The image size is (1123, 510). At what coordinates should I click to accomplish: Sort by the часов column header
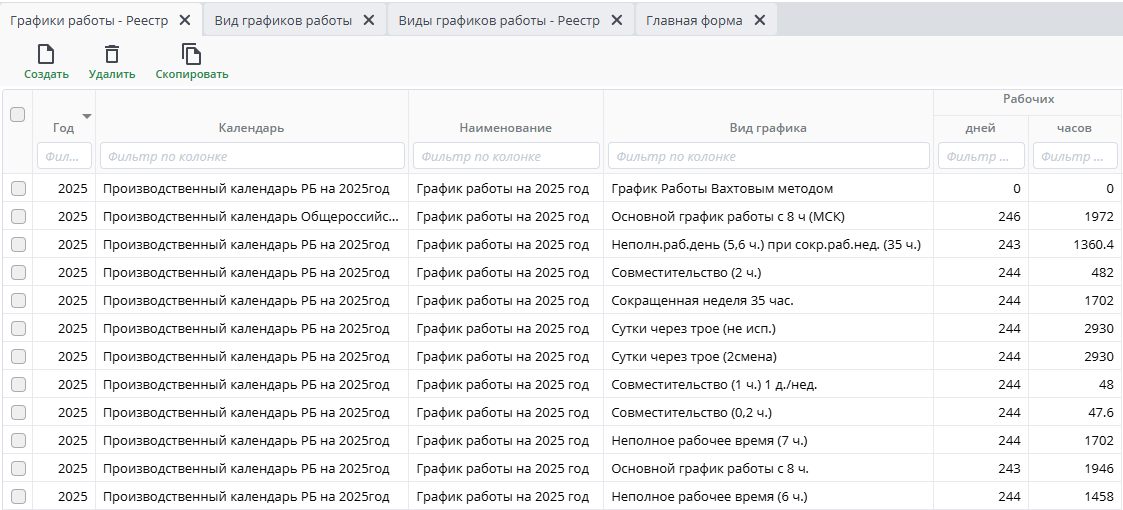tap(1074, 128)
